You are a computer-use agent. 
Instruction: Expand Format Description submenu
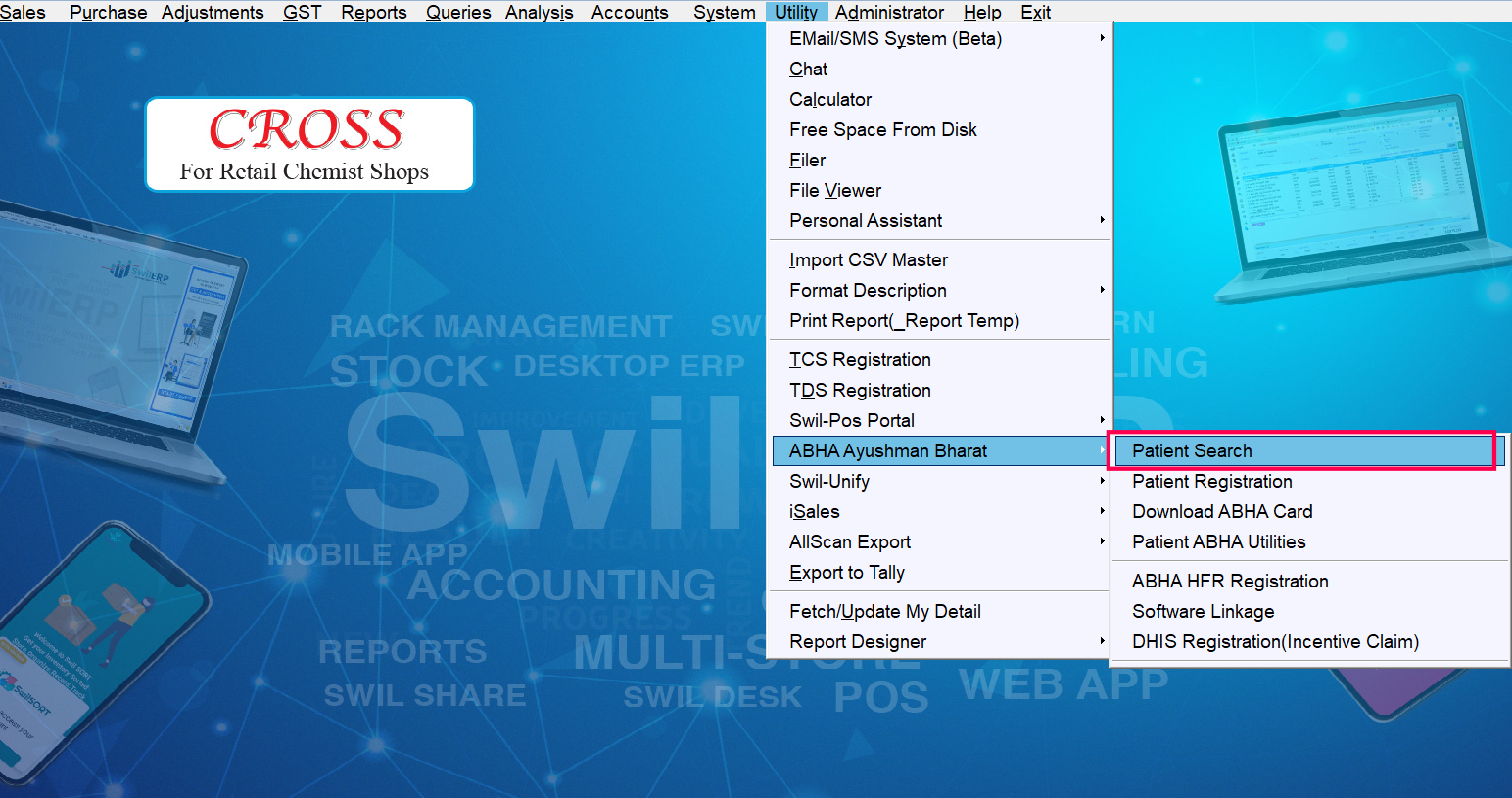[x=940, y=290]
